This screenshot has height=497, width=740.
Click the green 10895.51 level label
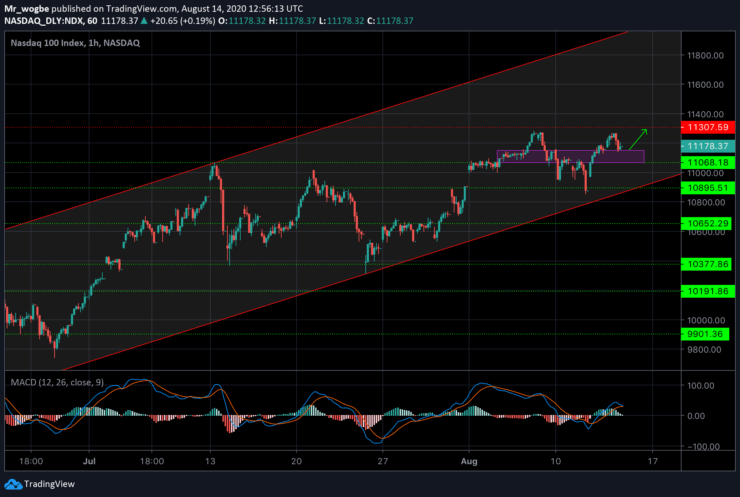tap(708, 188)
